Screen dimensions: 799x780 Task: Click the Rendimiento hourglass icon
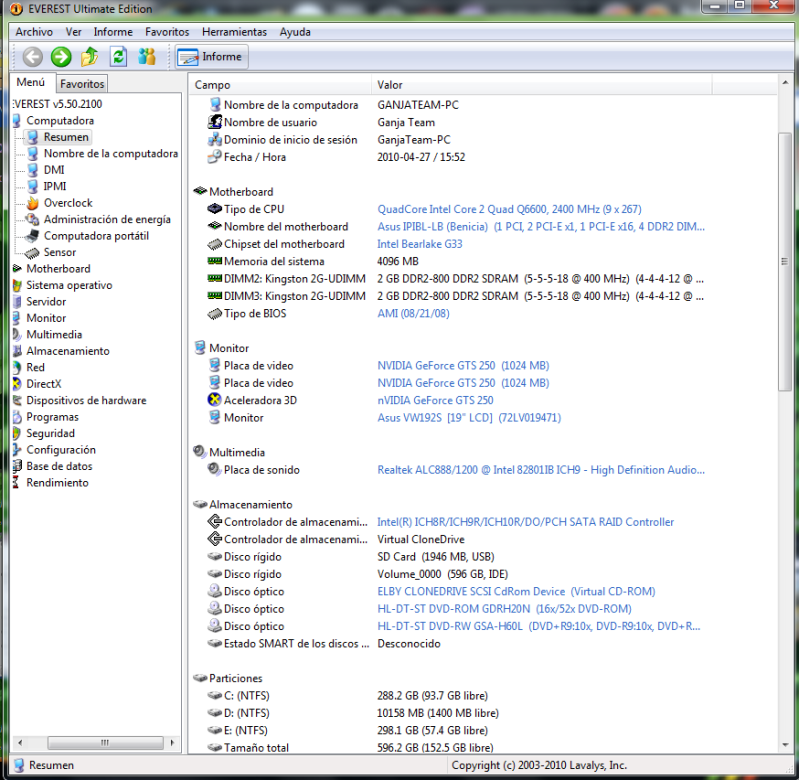pyautogui.click(x=16, y=482)
